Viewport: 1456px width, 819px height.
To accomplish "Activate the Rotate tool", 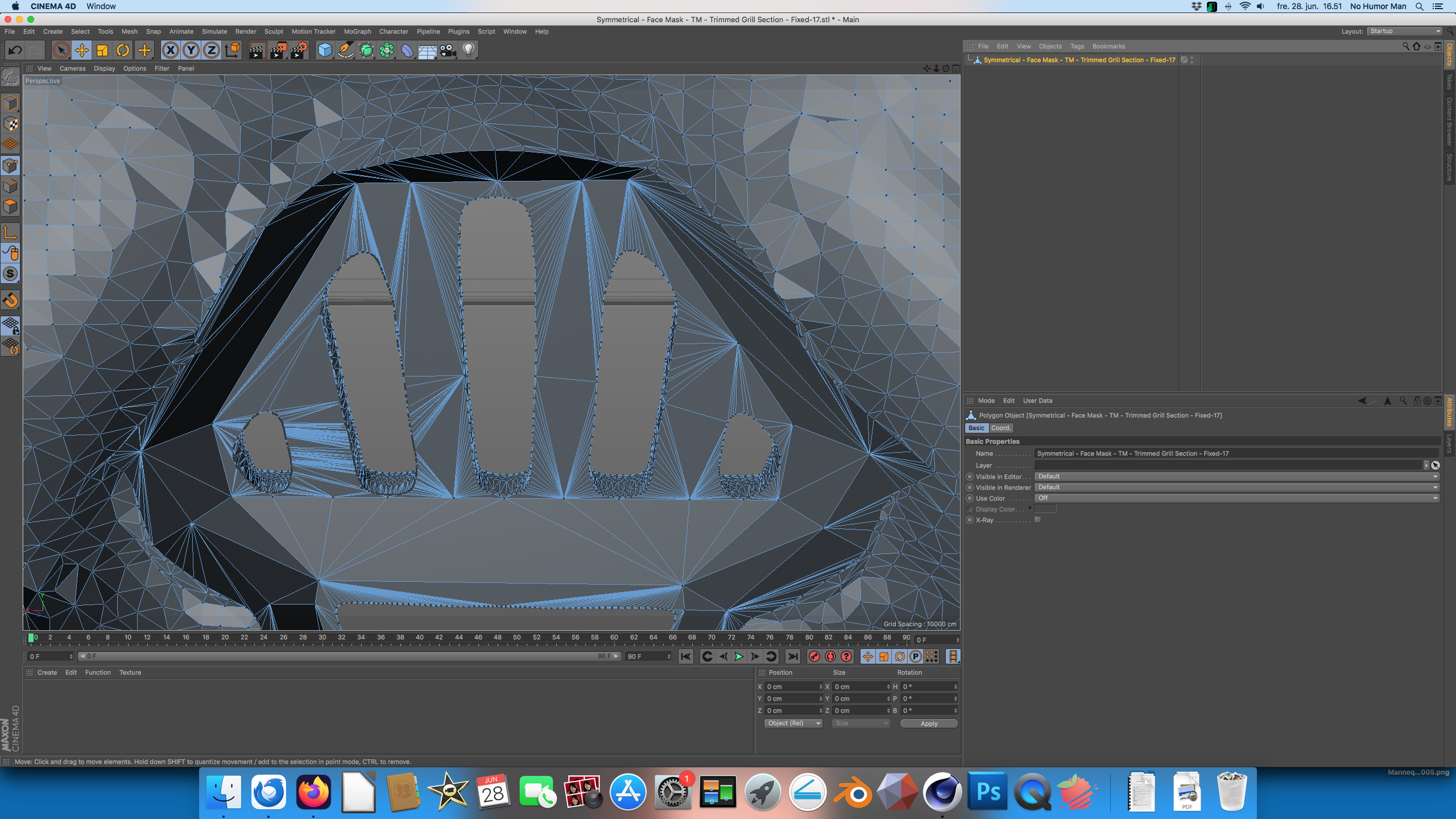I will pos(123,50).
